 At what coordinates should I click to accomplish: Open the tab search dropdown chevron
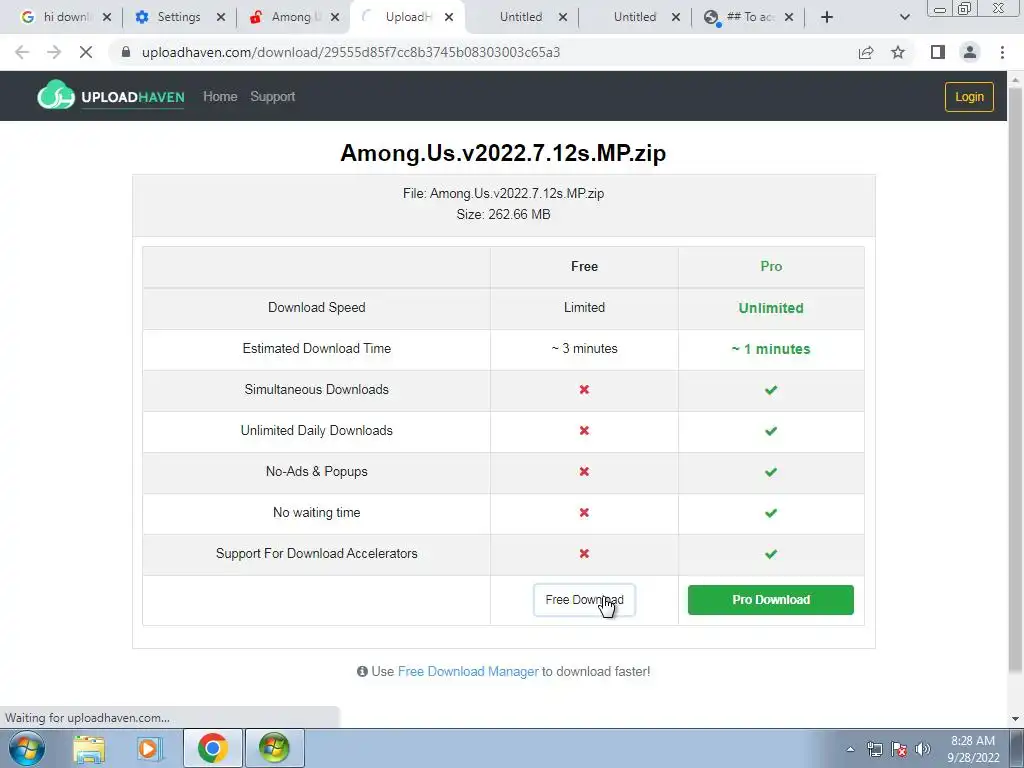(904, 17)
